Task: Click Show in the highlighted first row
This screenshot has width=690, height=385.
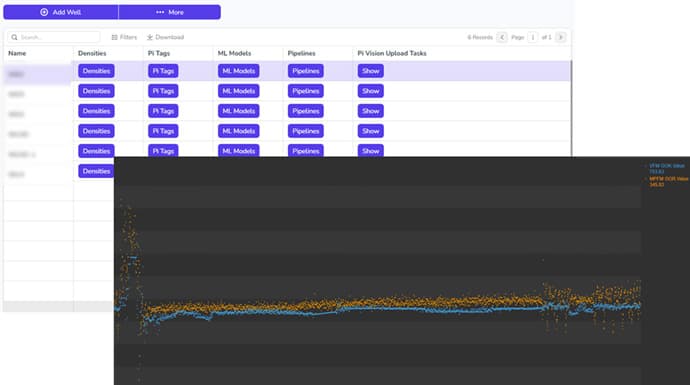Action: click(371, 71)
